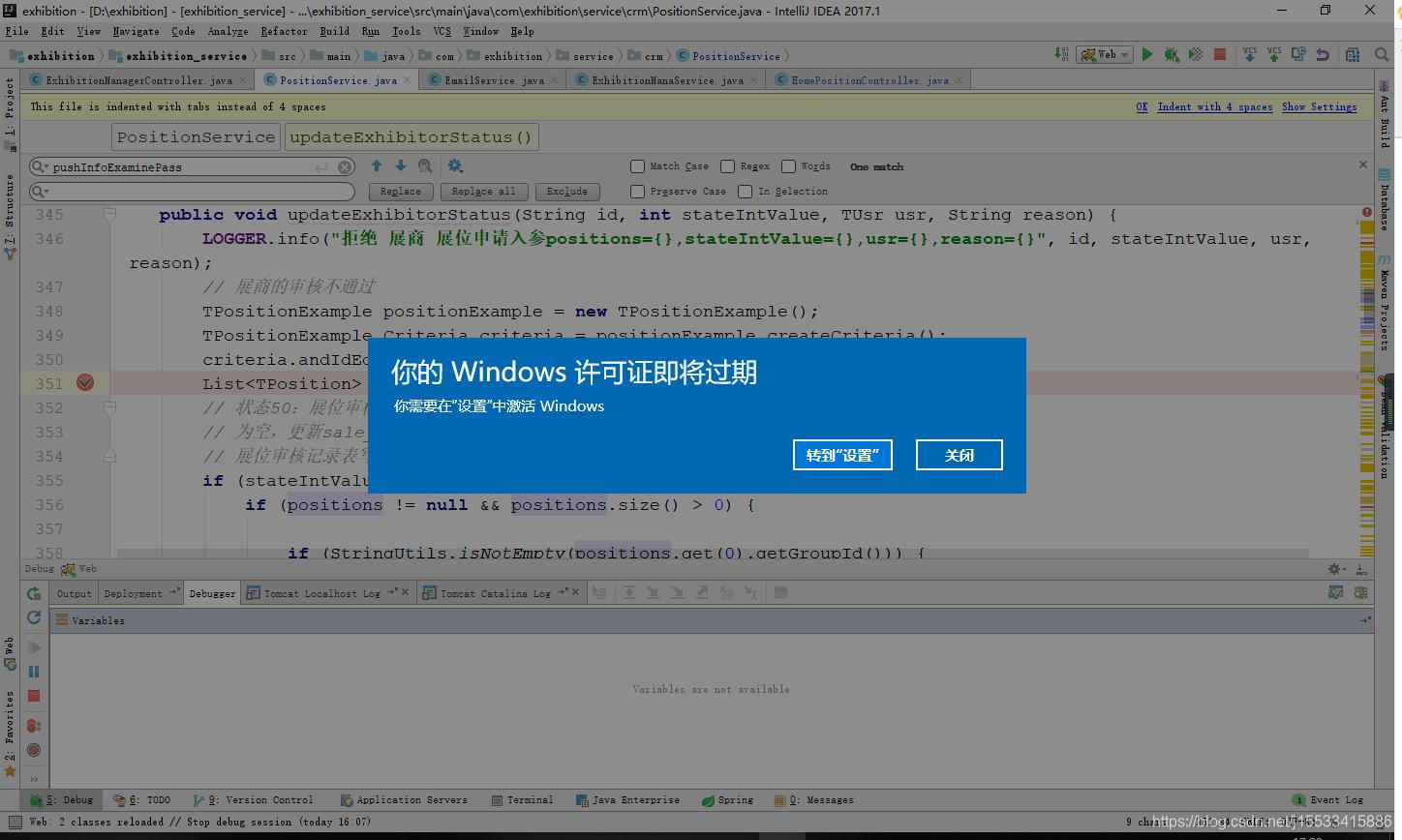1402x840 pixels.
Task: Close the find and replace bar
Action: (x=1363, y=165)
